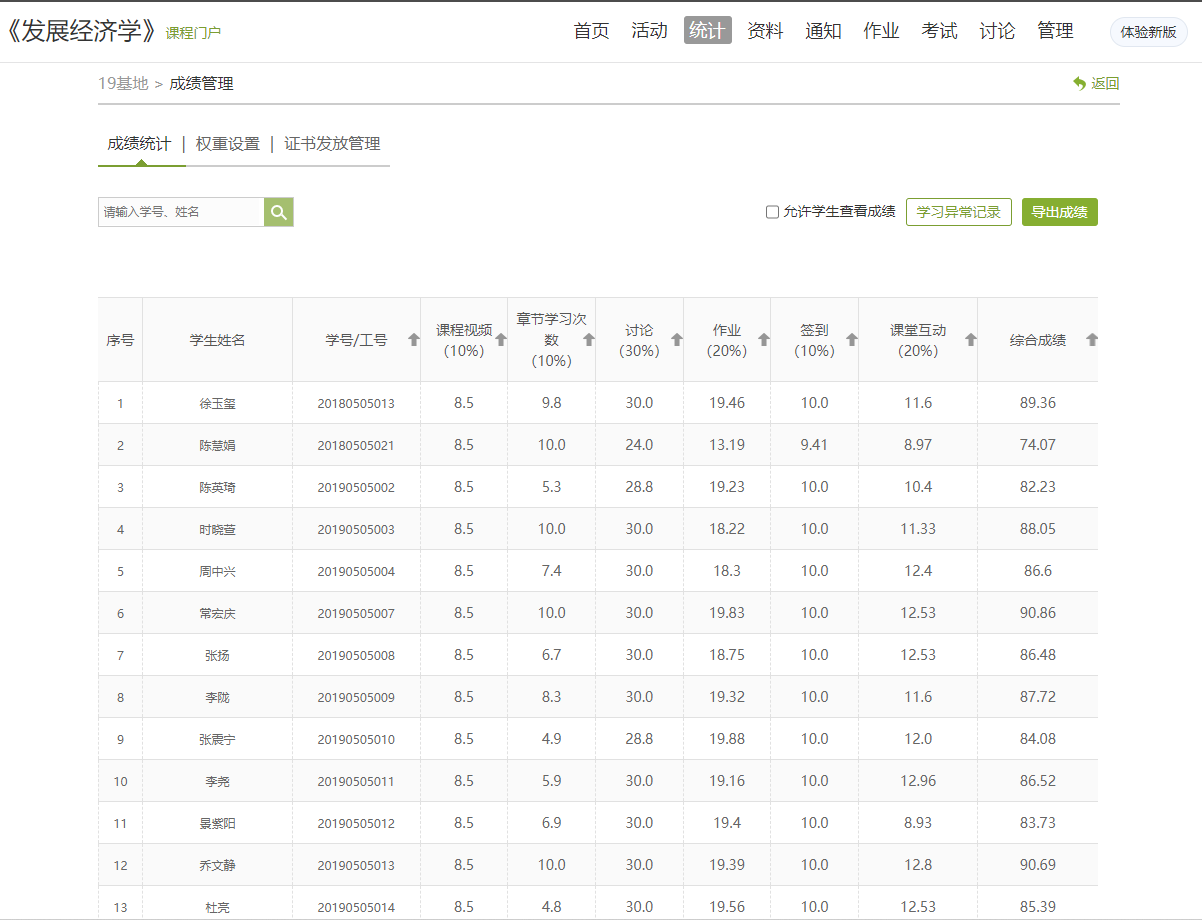Click the 体验新版 button
Screen dimensions: 1202x920
click(x=1148, y=32)
